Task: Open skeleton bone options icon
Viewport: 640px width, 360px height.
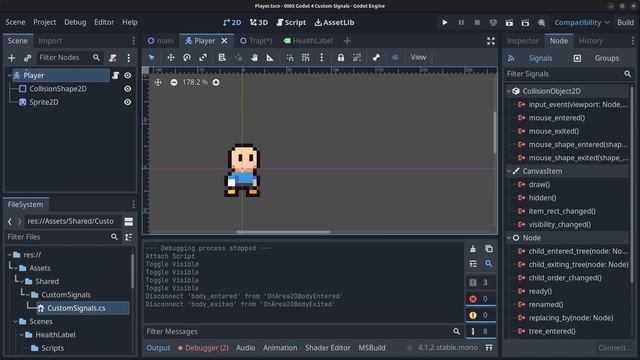Action: [376, 58]
